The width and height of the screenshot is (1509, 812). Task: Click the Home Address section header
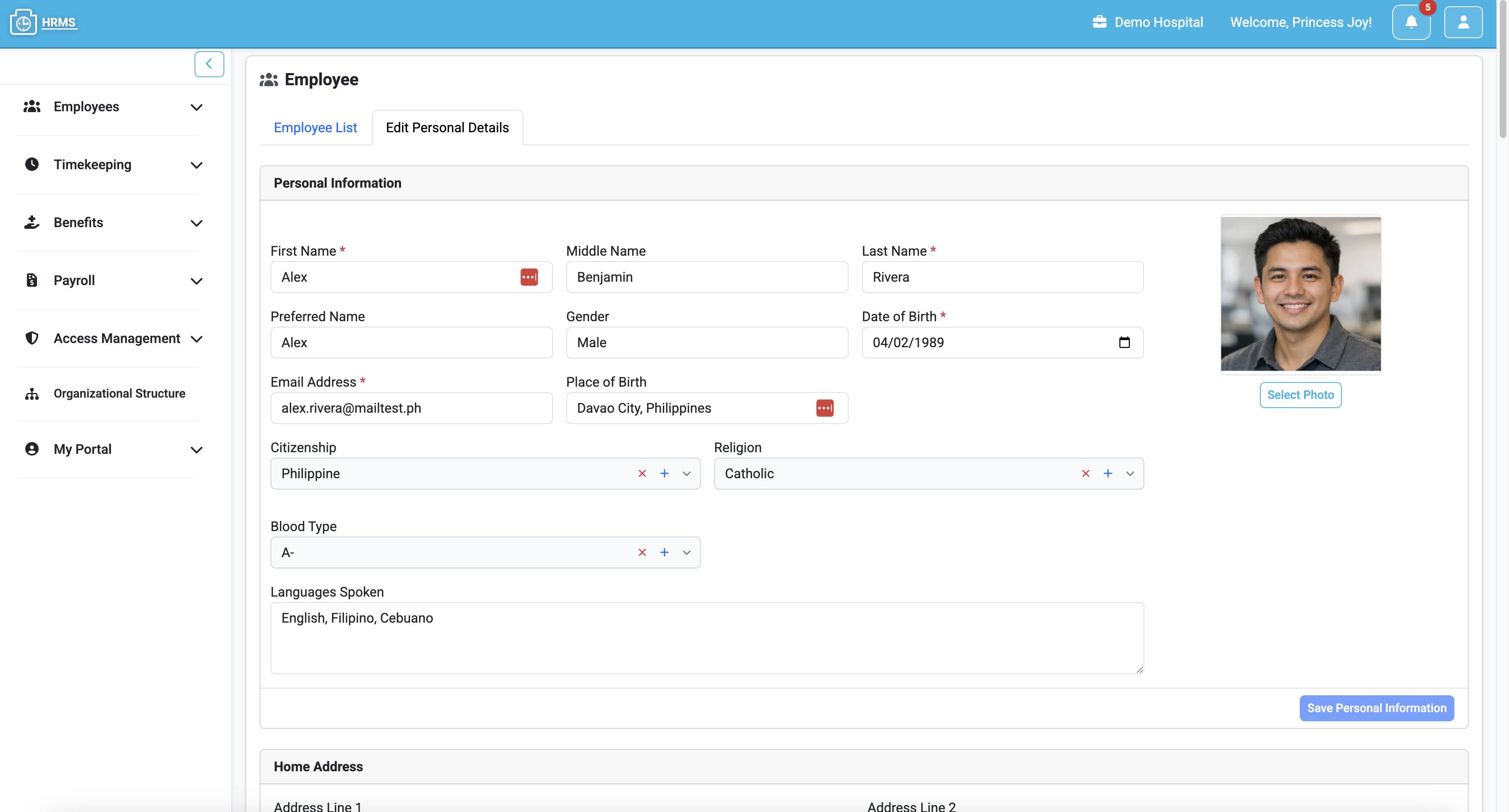(864, 767)
